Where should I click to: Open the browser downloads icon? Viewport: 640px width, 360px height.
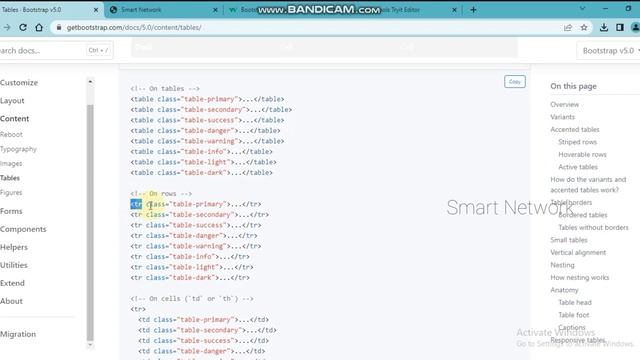coord(604,27)
